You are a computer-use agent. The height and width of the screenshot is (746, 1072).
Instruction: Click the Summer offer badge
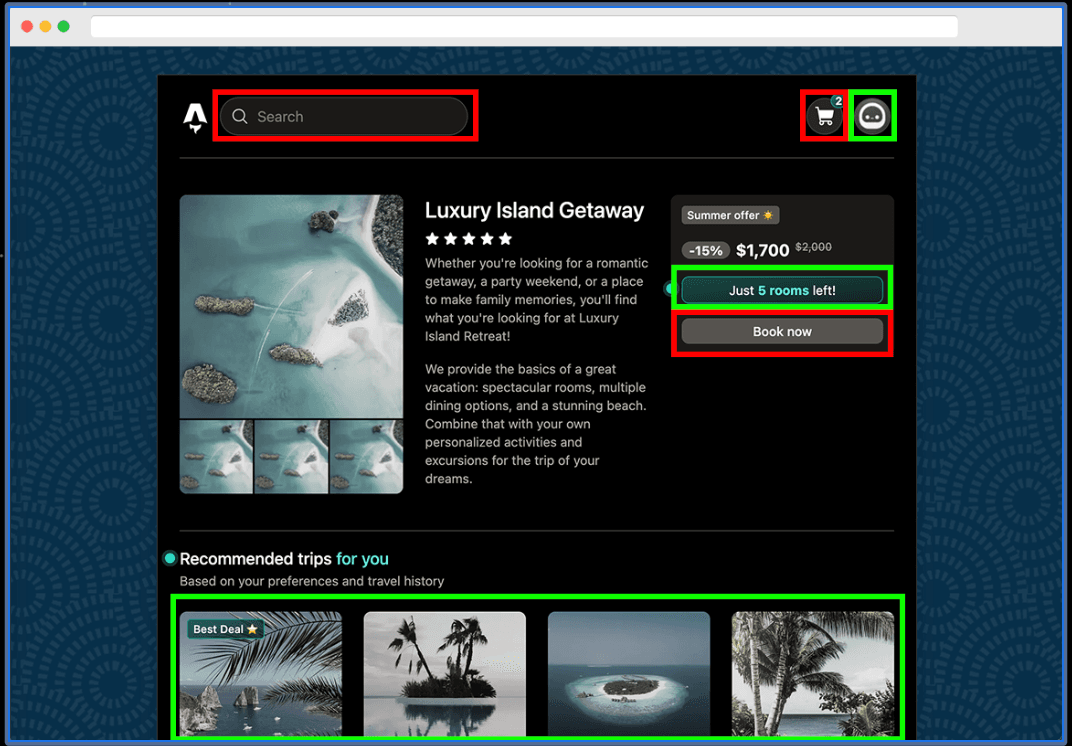click(730, 215)
